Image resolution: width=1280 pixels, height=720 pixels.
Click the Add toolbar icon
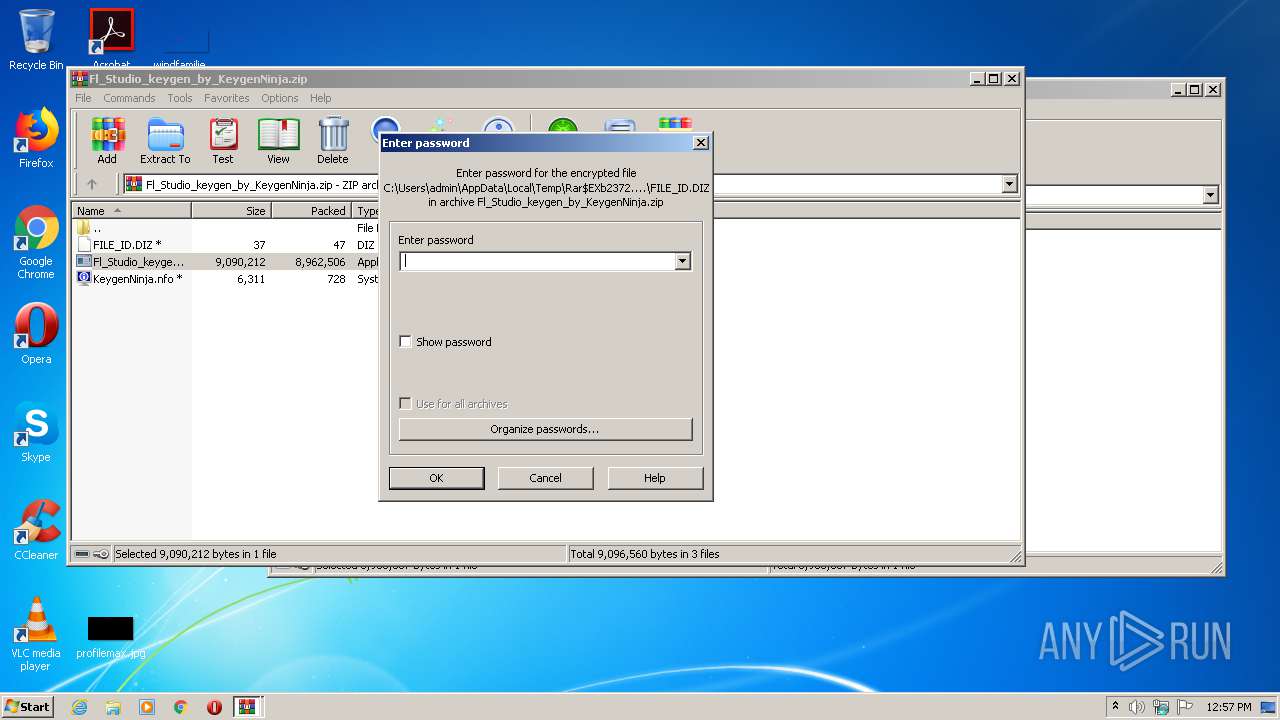(x=107, y=140)
